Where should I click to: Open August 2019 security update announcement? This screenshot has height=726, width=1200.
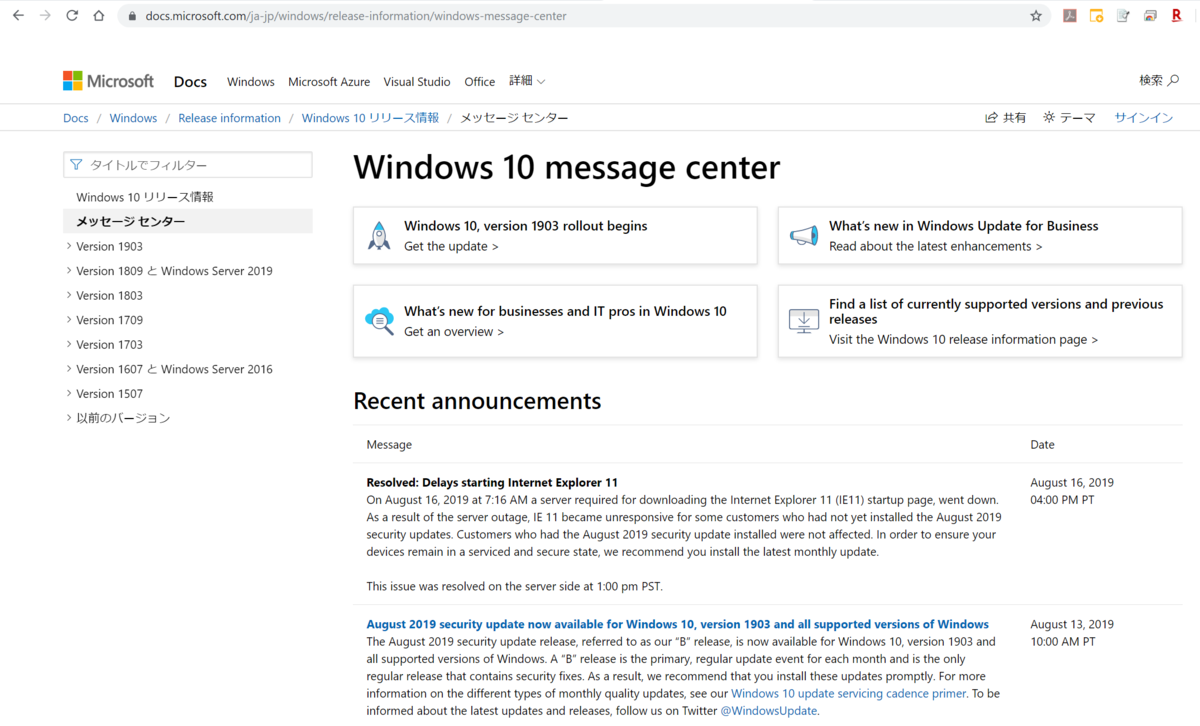click(677, 624)
